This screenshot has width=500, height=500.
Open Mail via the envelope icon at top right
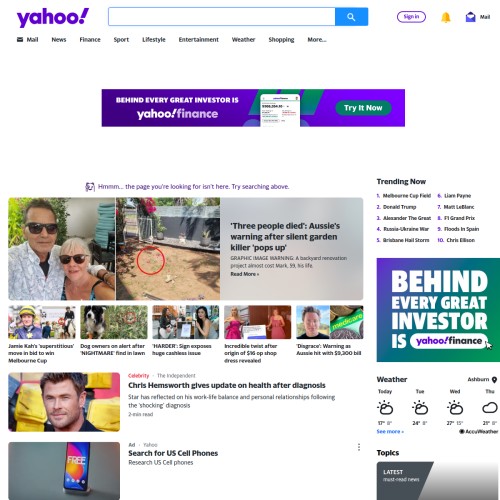click(x=470, y=17)
